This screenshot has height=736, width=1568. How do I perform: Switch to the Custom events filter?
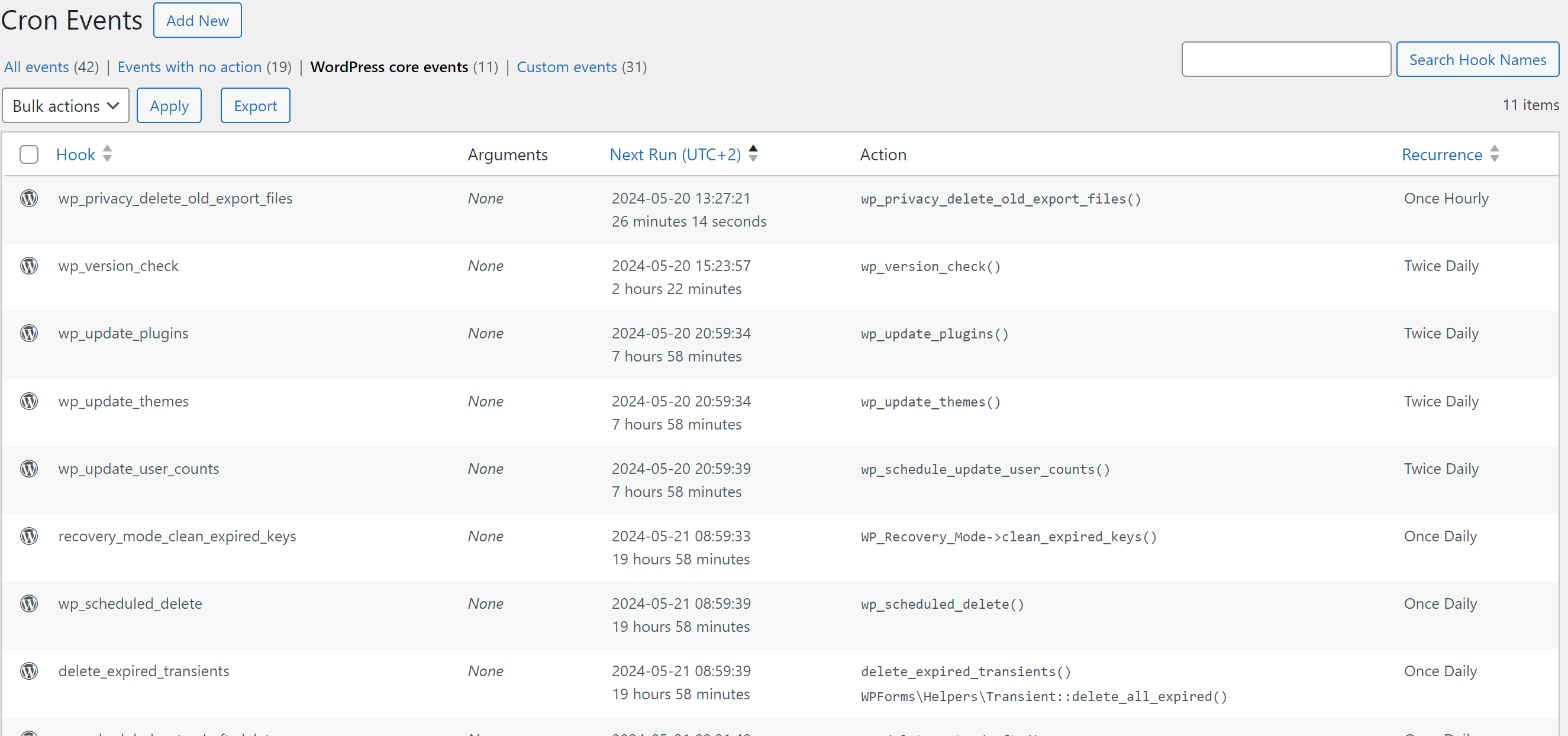pos(567,67)
